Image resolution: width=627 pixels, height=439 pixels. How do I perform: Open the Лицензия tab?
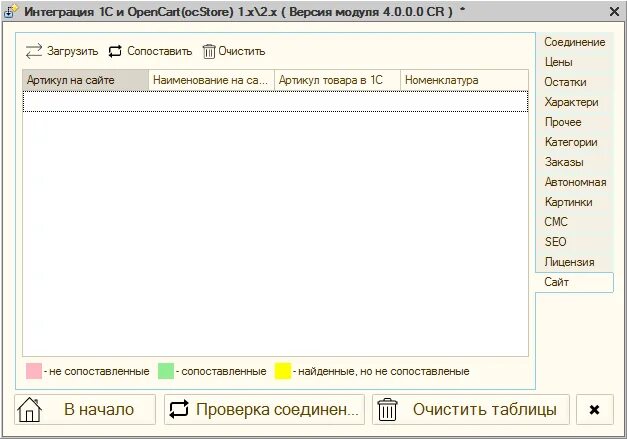574,262
